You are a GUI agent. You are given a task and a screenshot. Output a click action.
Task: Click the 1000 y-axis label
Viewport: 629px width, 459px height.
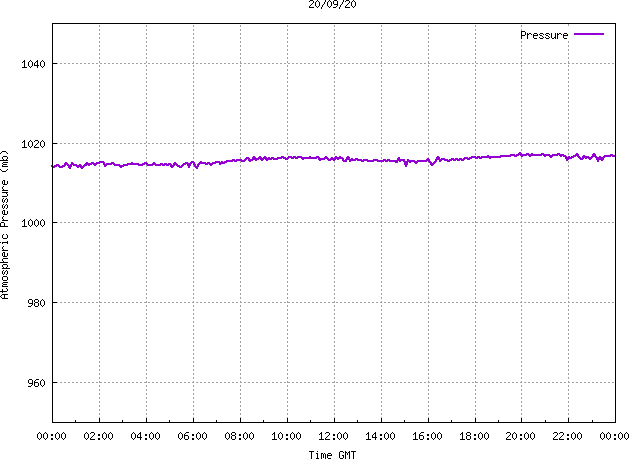33,223
